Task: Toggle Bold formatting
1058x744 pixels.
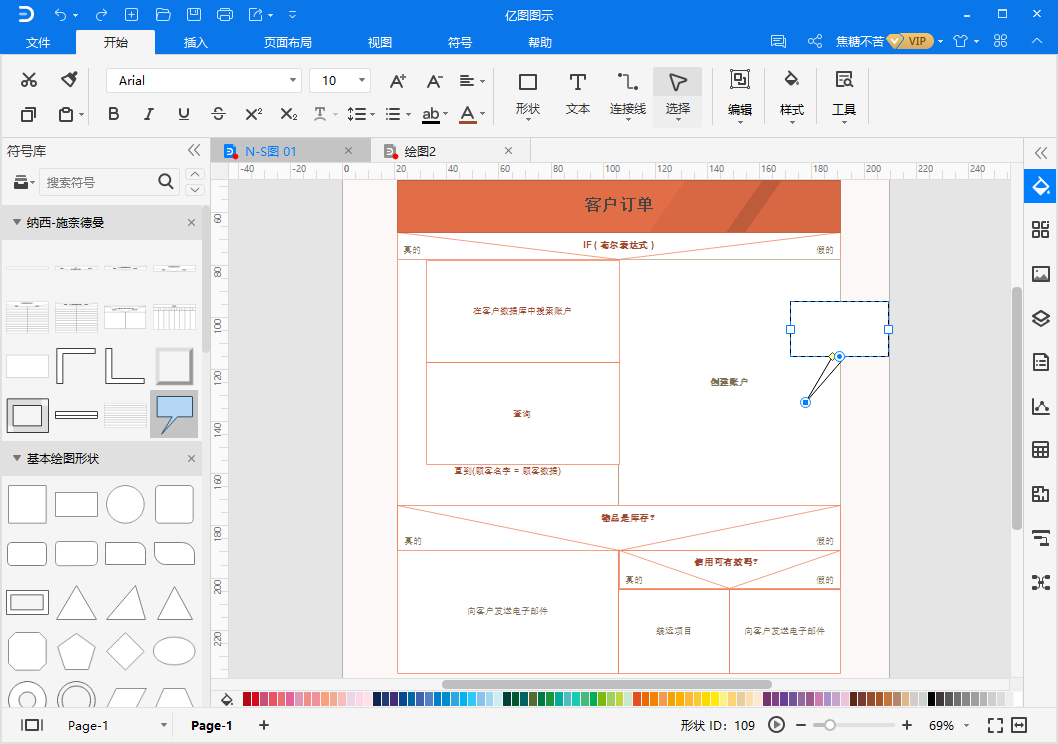Action: [x=113, y=114]
